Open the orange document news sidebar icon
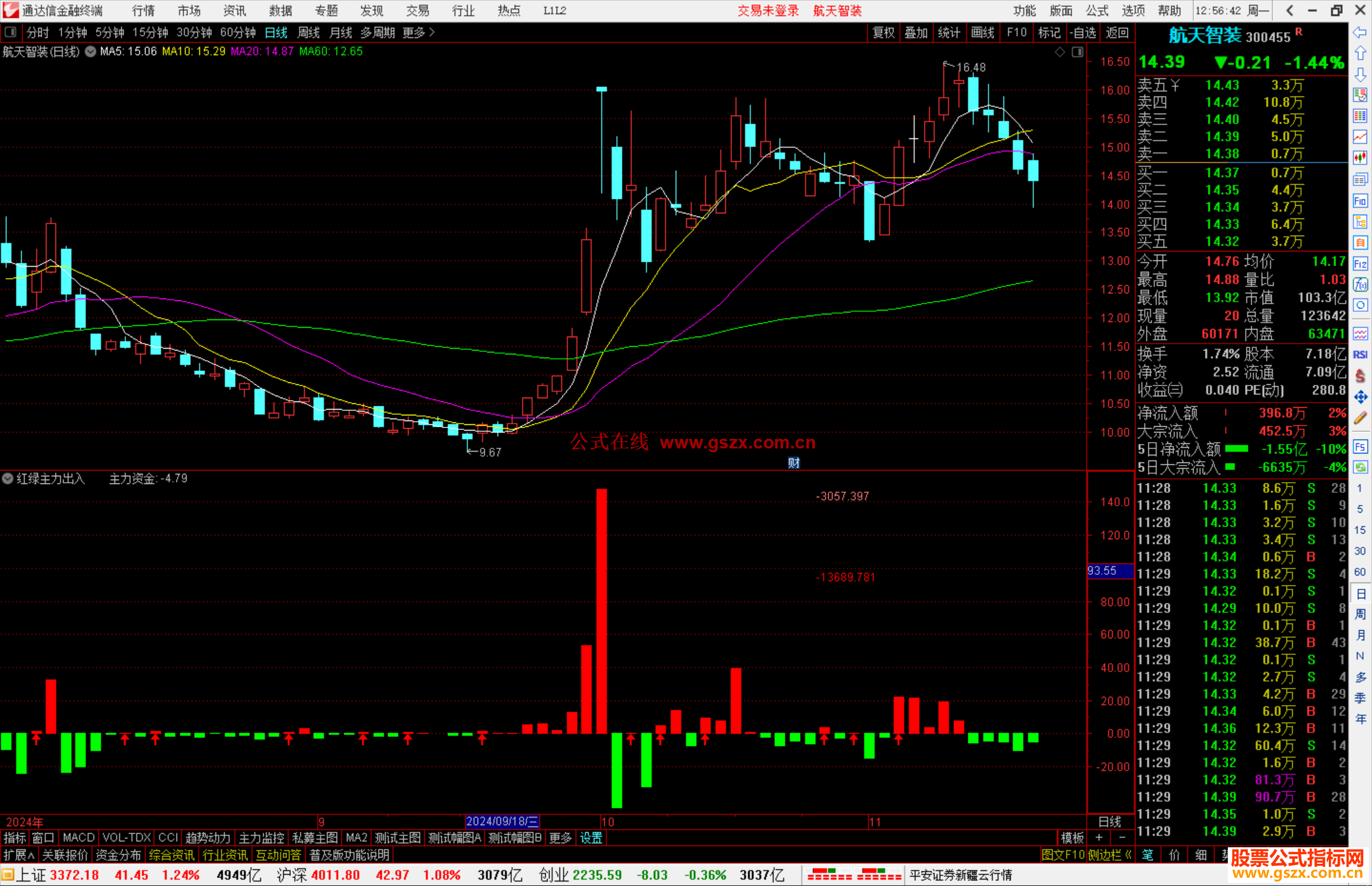The height and width of the screenshot is (886, 1372). 1360,243
